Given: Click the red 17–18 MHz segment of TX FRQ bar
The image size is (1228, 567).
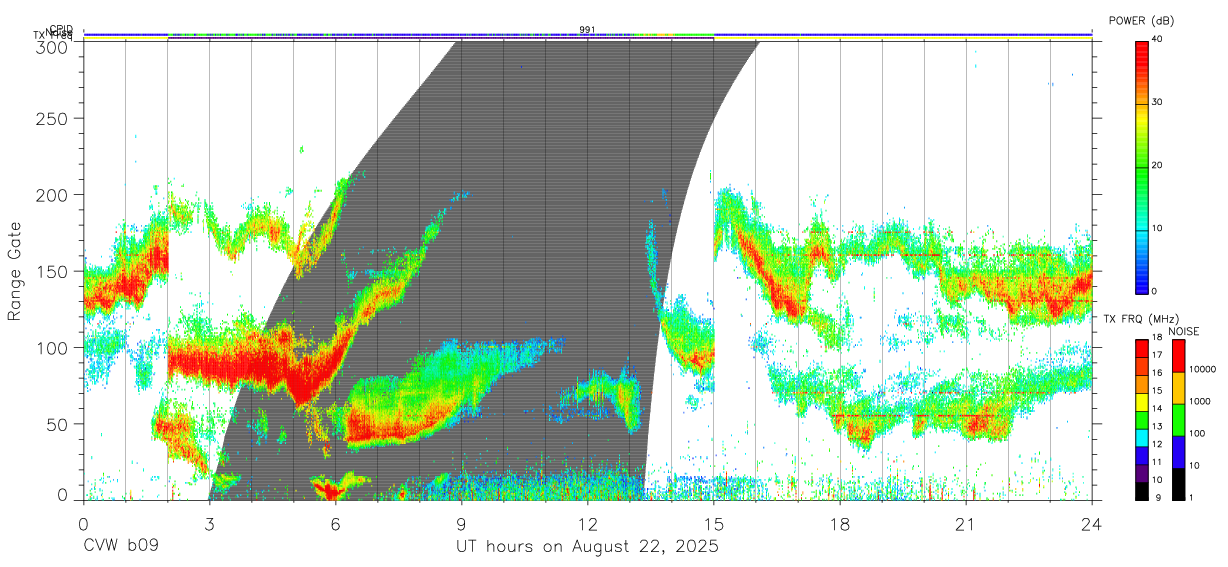Looking at the screenshot, I should pyautogui.click(x=1143, y=348).
